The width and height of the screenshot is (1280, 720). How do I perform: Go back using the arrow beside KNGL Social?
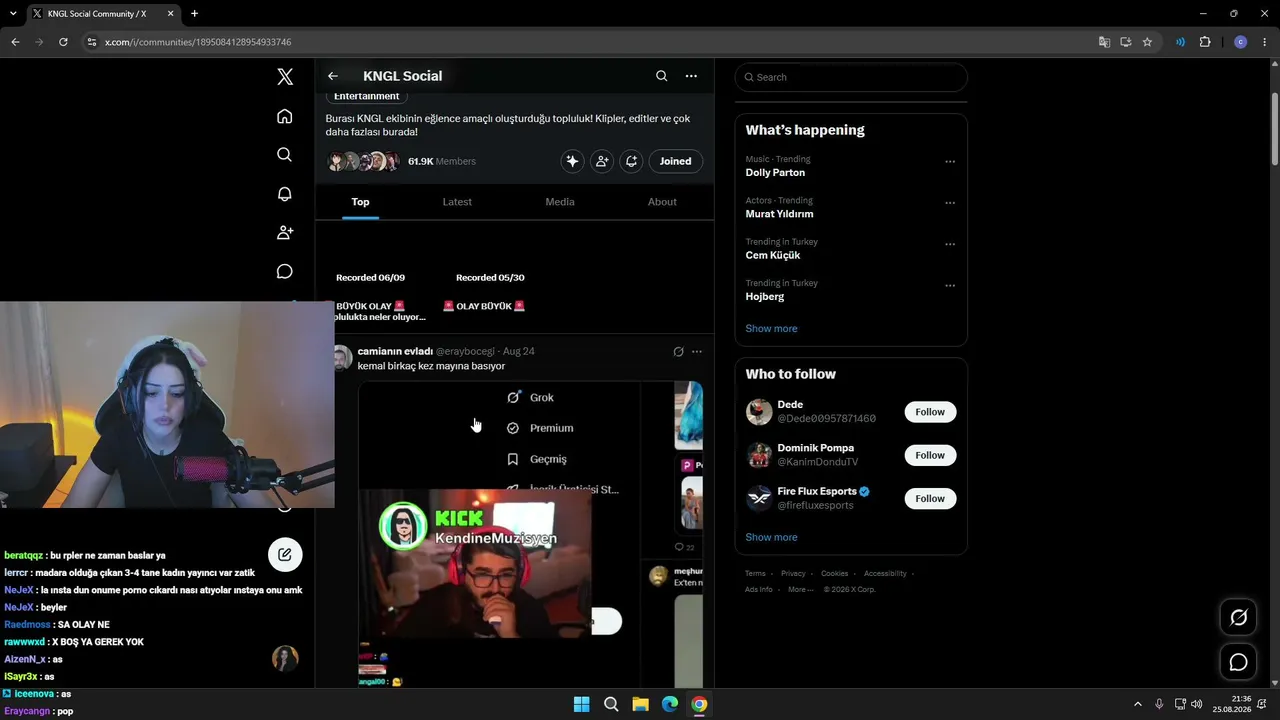[333, 76]
